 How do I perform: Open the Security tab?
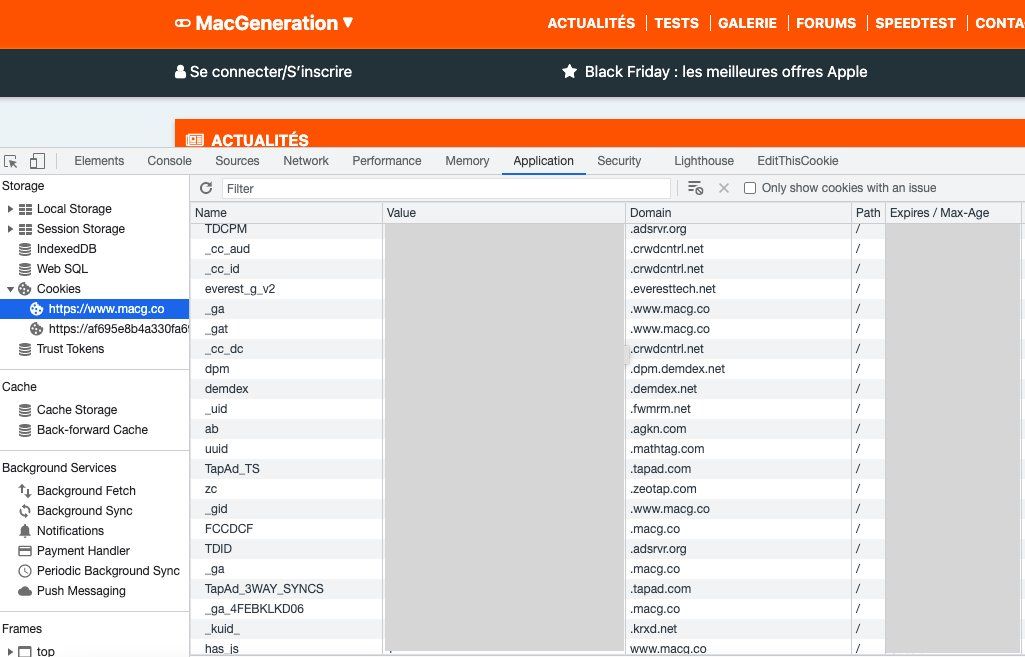[619, 161]
